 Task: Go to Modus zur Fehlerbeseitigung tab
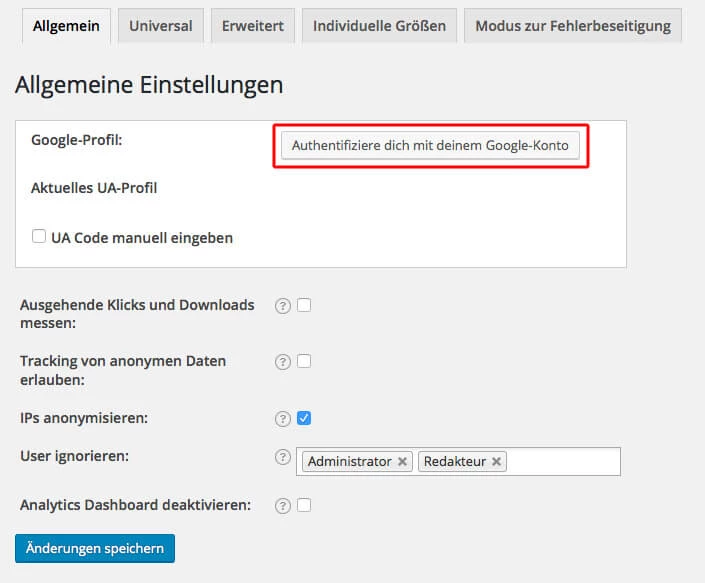[x=573, y=26]
